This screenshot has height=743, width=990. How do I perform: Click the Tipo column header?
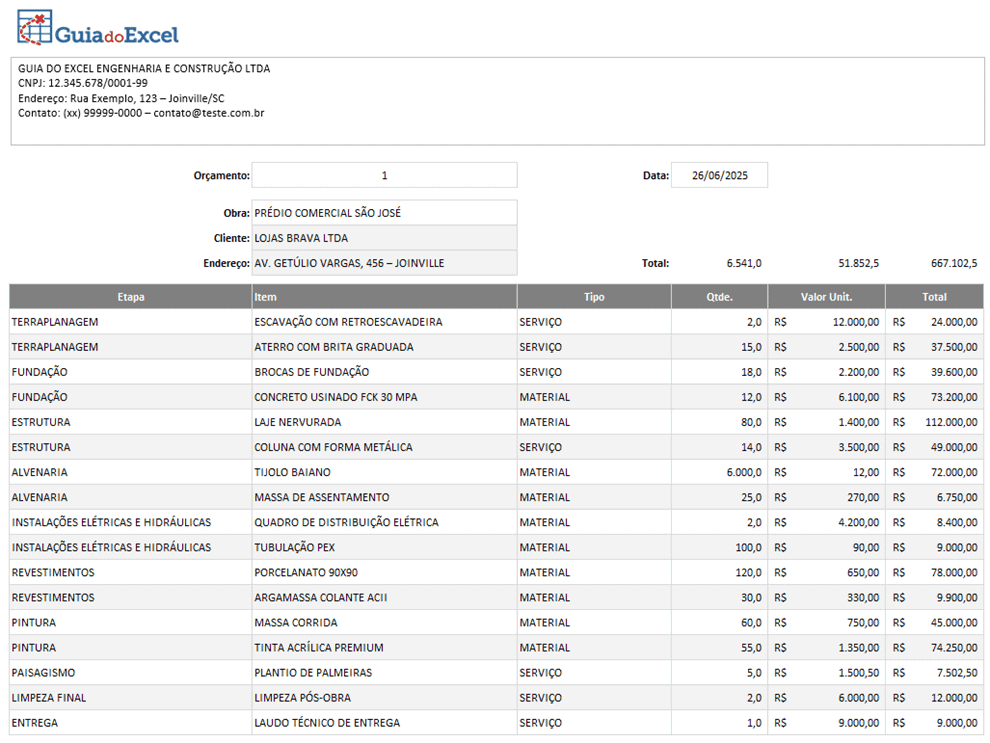594,297
